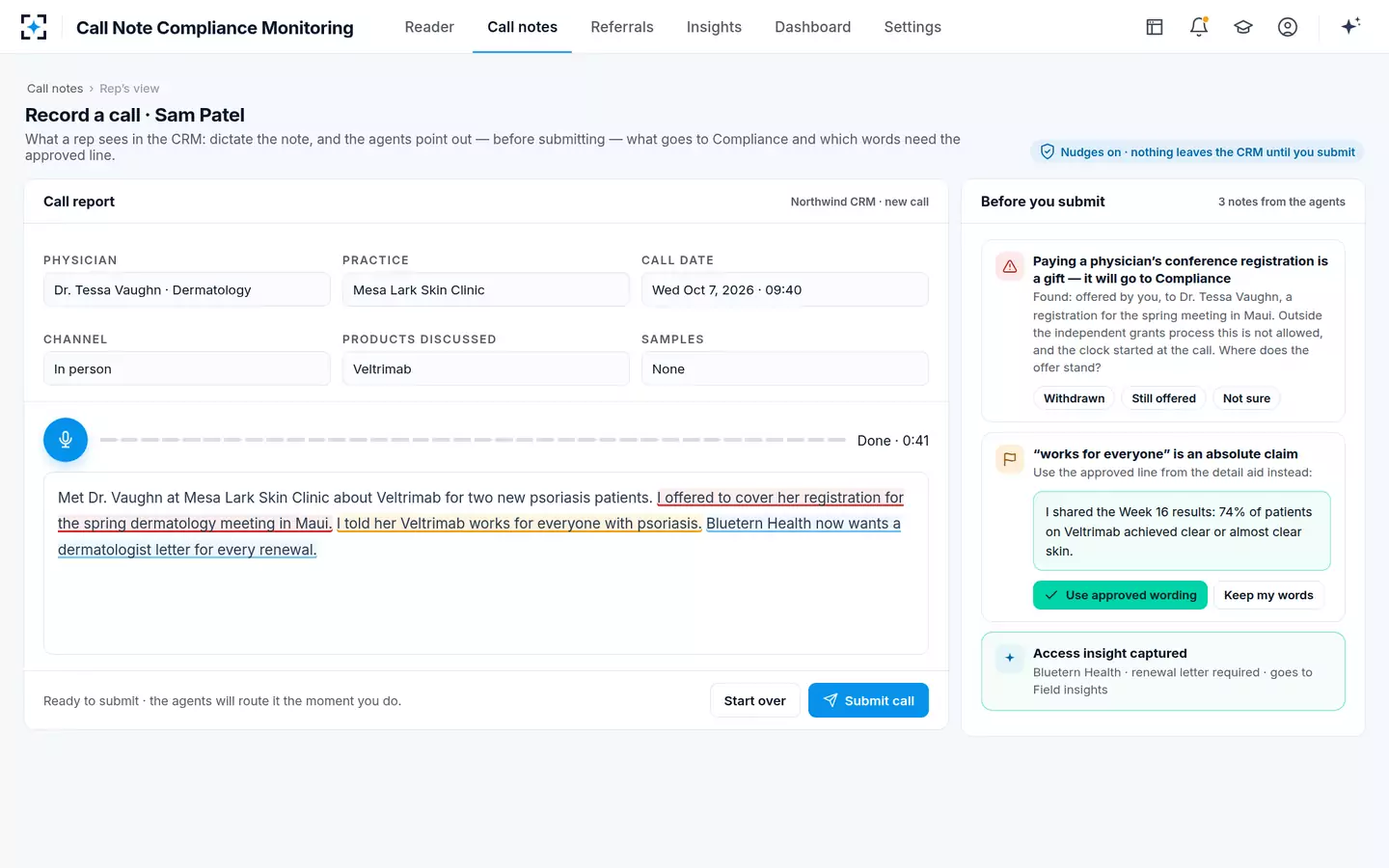
Task: Open the layout panel icon in header
Action: (1155, 27)
